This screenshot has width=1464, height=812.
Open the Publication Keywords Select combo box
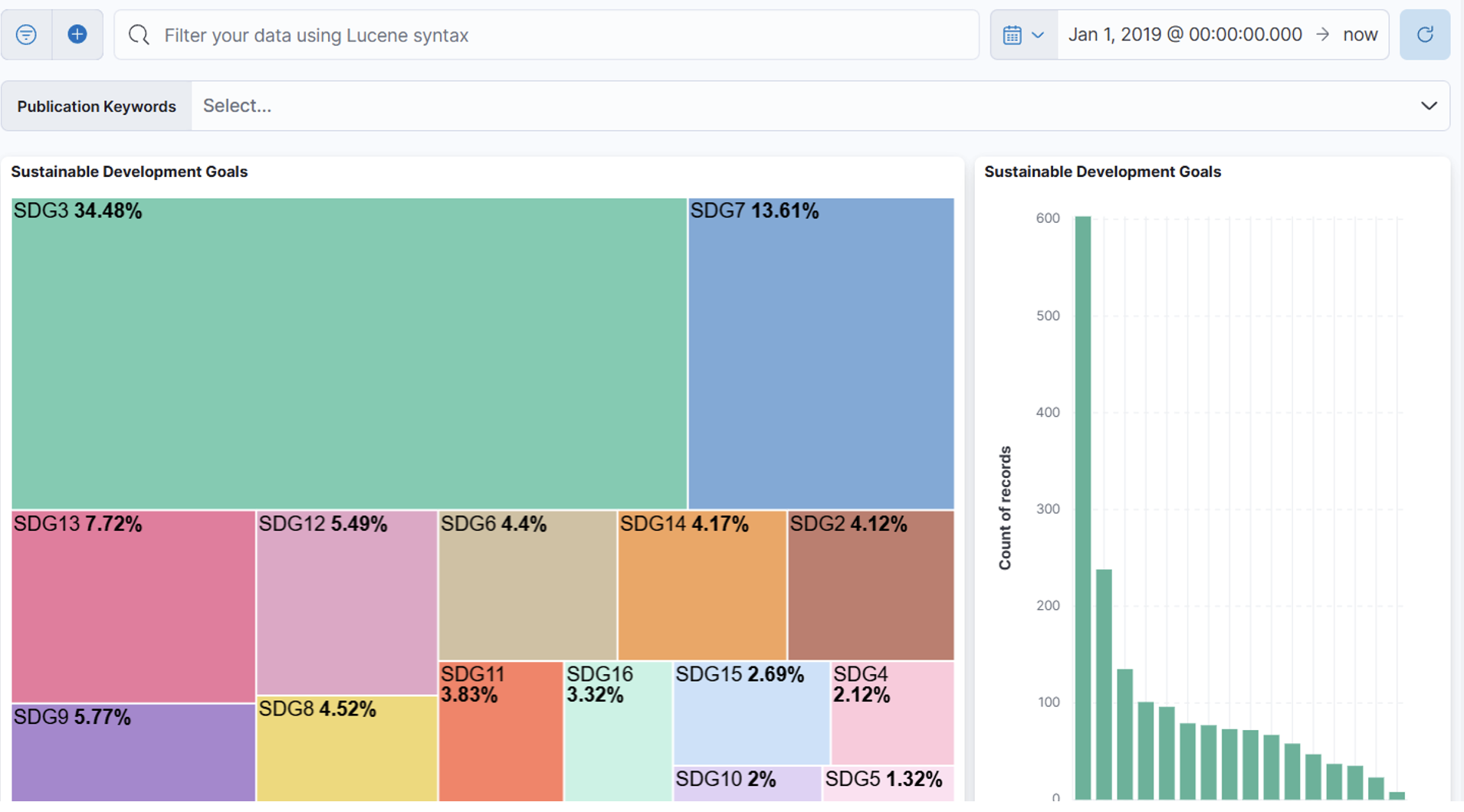pyautogui.click(x=820, y=106)
